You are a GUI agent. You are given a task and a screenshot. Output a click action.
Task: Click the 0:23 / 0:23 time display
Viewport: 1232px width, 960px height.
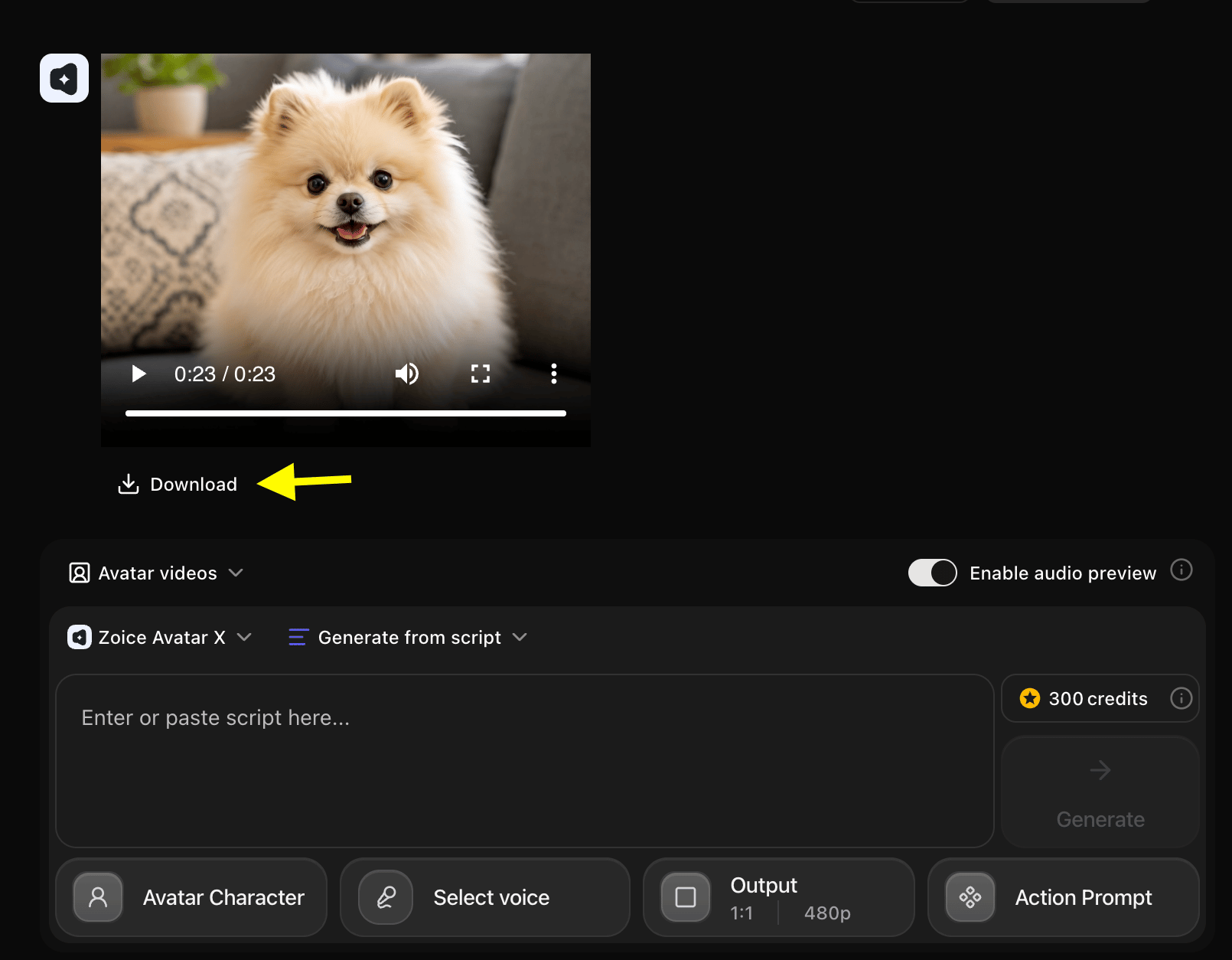pyautogui.click(x=225, y=374)
